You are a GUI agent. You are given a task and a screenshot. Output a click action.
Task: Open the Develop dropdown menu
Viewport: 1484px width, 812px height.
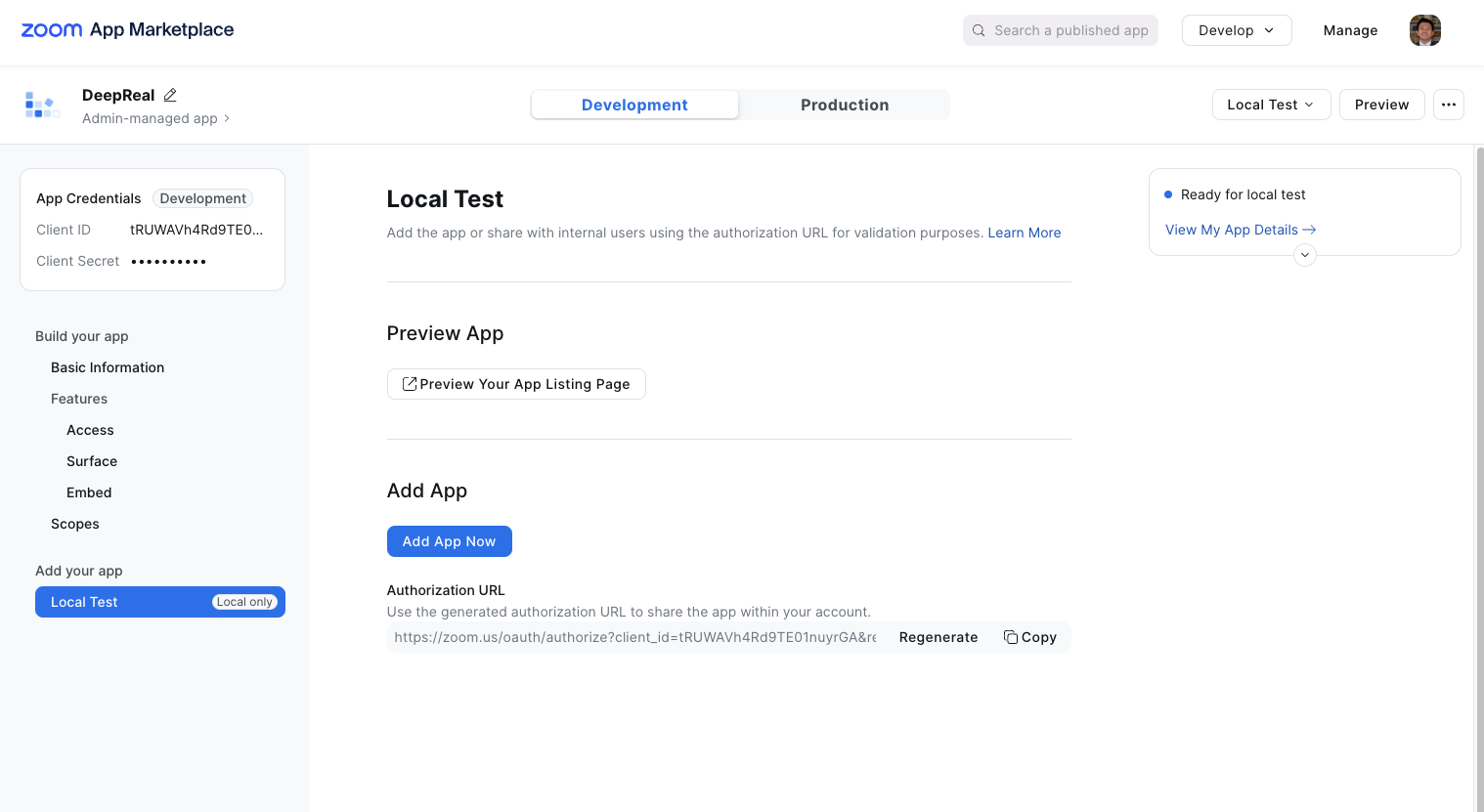(1236, 30)
